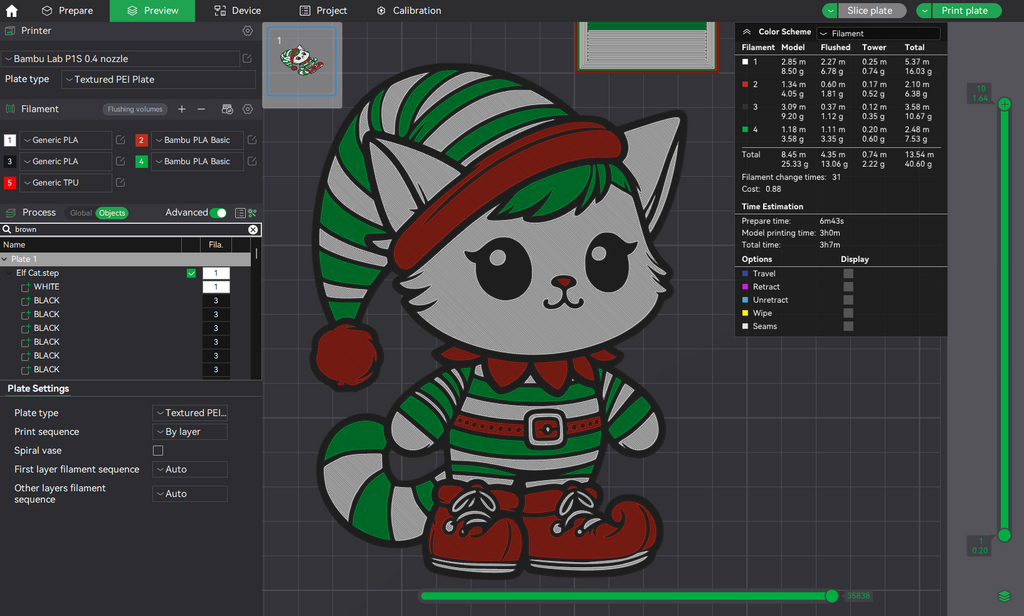Image resolution: width=1024 pixels, height=616 pixels.
Task: Open the Calibration tab
Action: click(409, 10)
